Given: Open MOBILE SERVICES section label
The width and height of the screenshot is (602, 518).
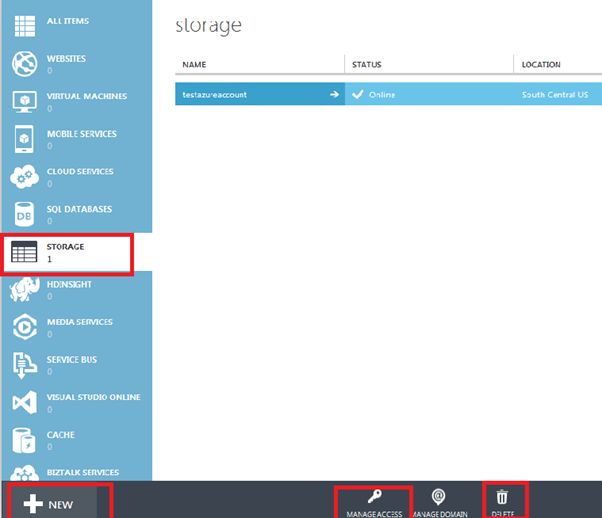Looking at the screenshot, I should point(82,134).
